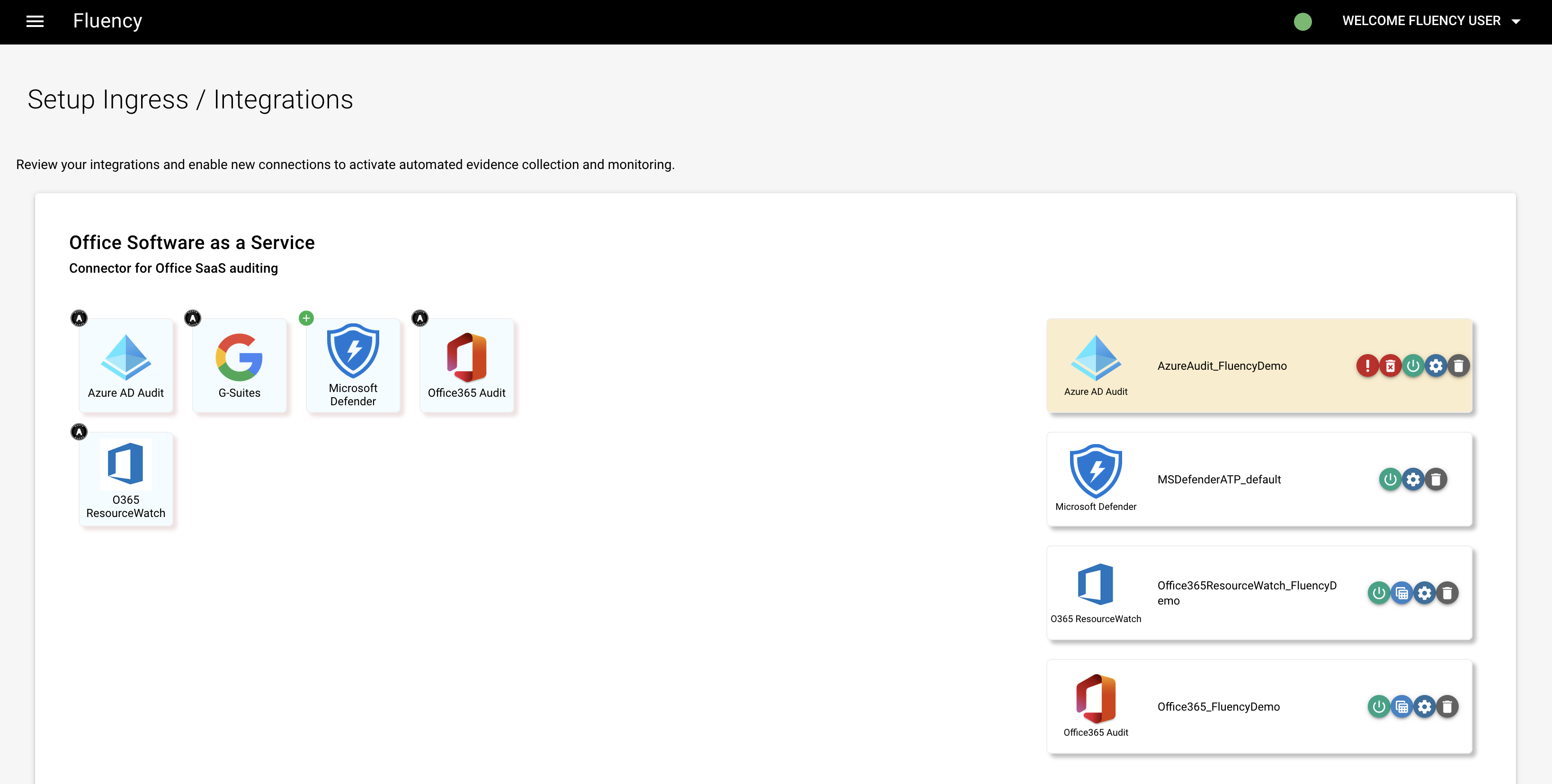Screen dimensions: 1552x784
Task: Select the Office365 Audit connector tile
Action: coord(466,365)
